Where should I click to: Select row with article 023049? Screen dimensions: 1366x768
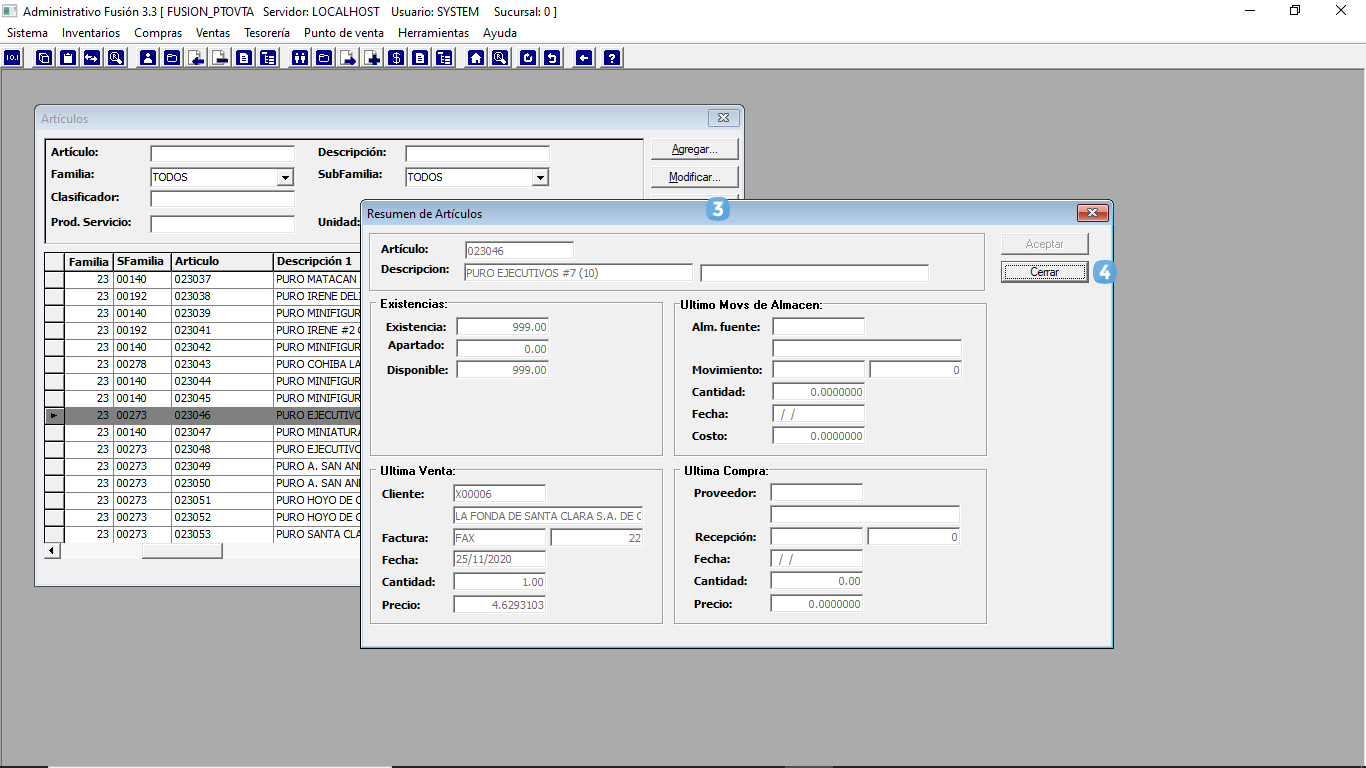(x=202, y=466)
